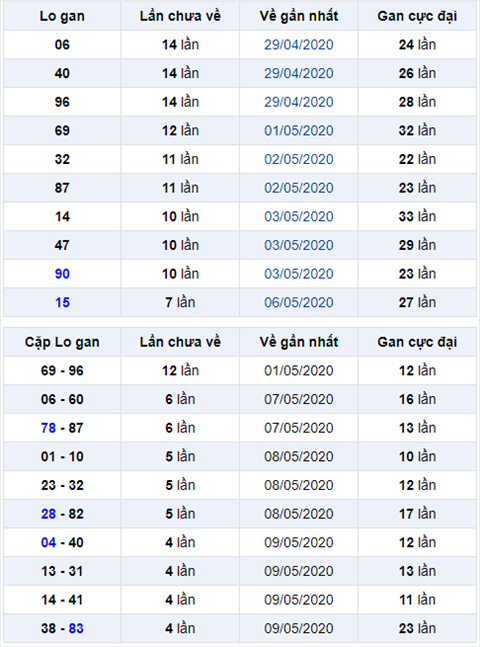Open blue 78 link in pair 78 - 87
The height and width of the screenshot is (647, 480).
click(48, 428)
